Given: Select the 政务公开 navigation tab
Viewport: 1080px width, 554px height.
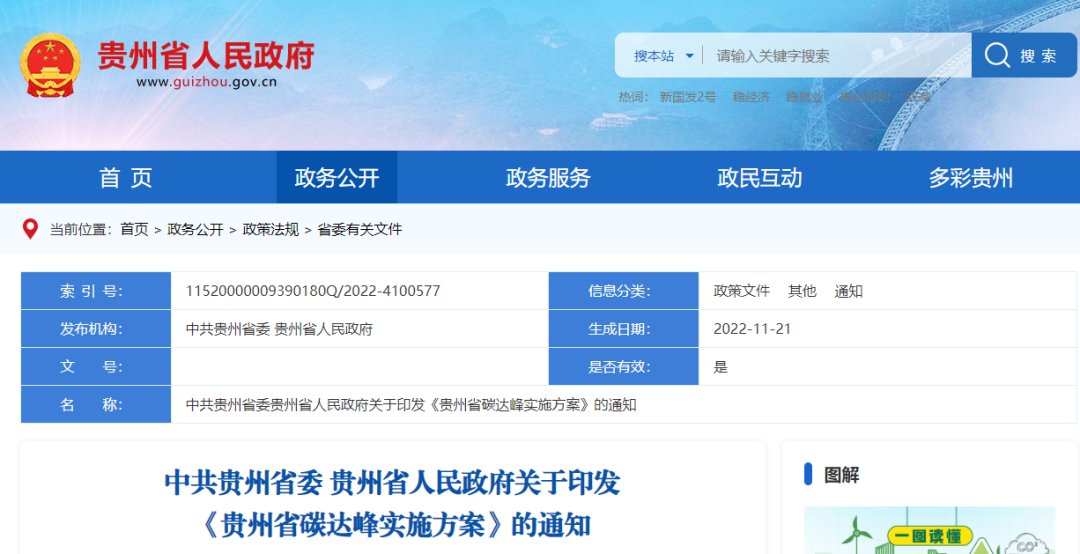Looking at the screenshot, I should (337, 178).
